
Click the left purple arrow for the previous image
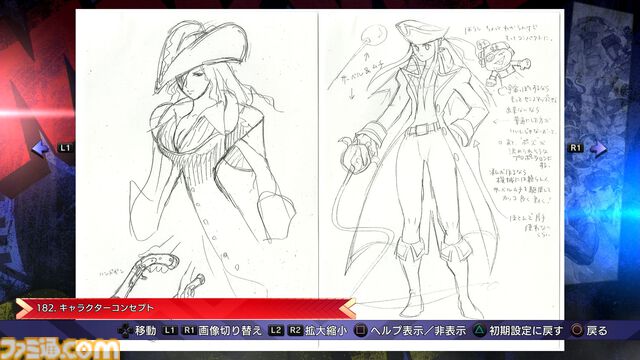[40, 149]
